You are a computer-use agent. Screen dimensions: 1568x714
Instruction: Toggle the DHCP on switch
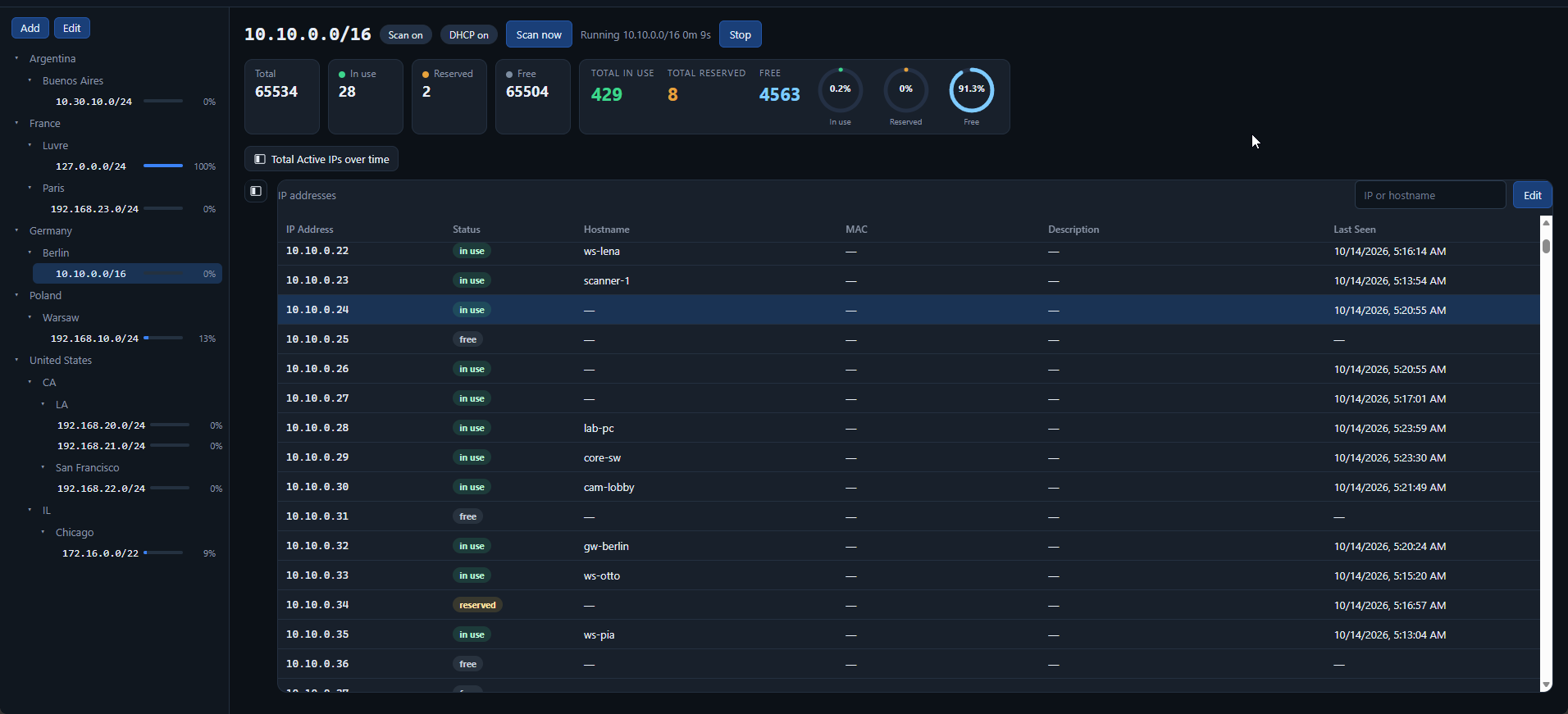pyautogui.click(x=468, y=35)
